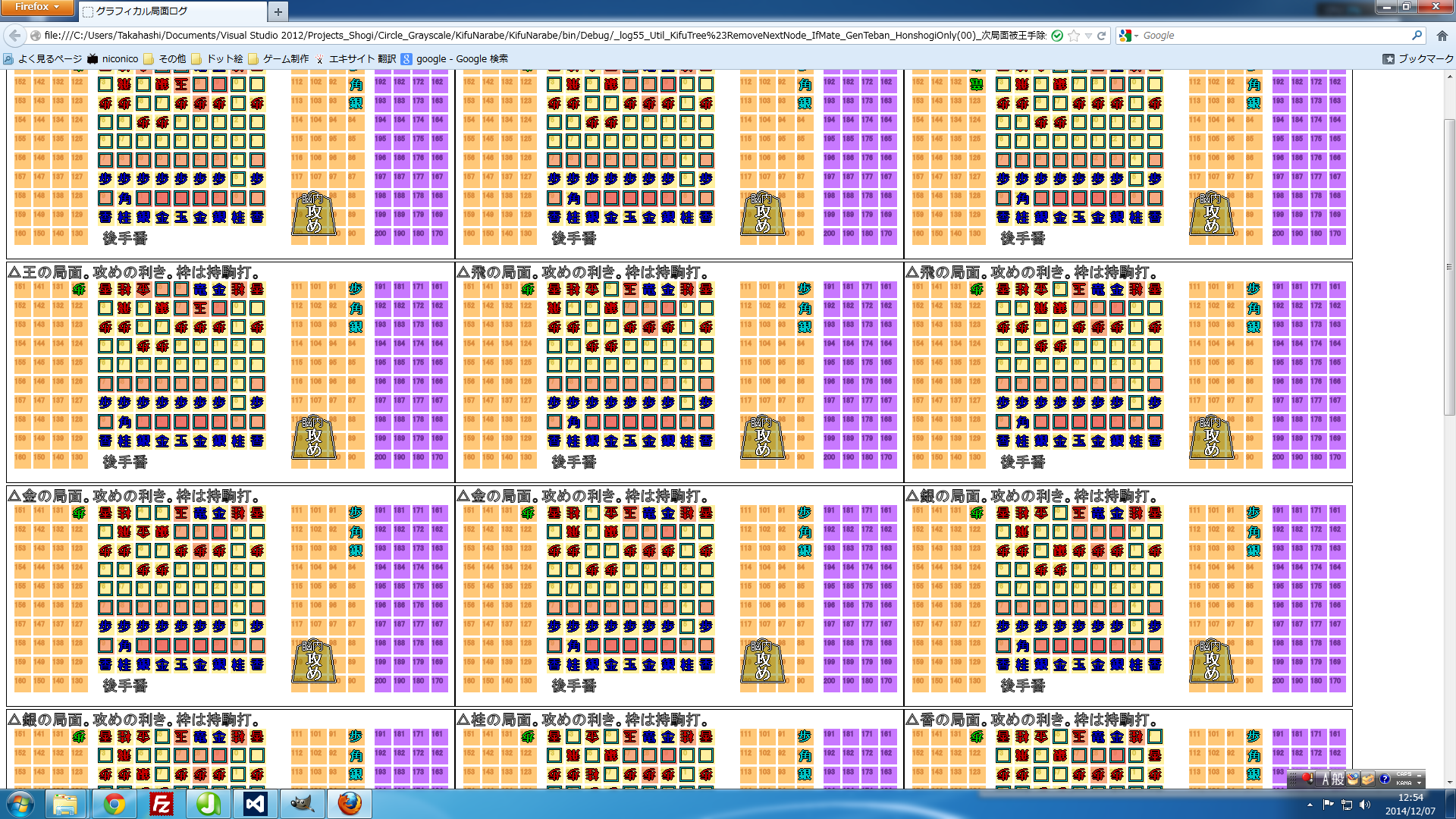Viewport: 1456px width, 819px height.
Task: Click the browser back arrow button
Action: pos(14,36)
